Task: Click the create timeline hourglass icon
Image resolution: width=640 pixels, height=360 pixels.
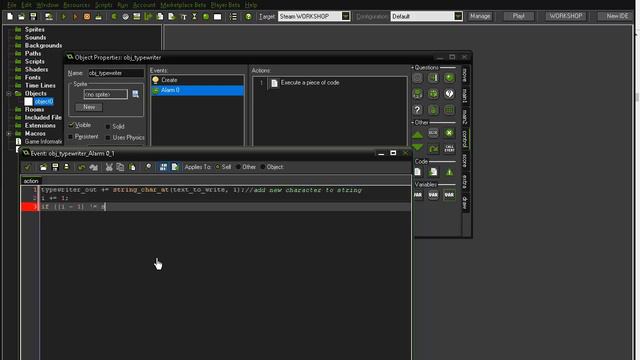Action: (x=194, y=17)
